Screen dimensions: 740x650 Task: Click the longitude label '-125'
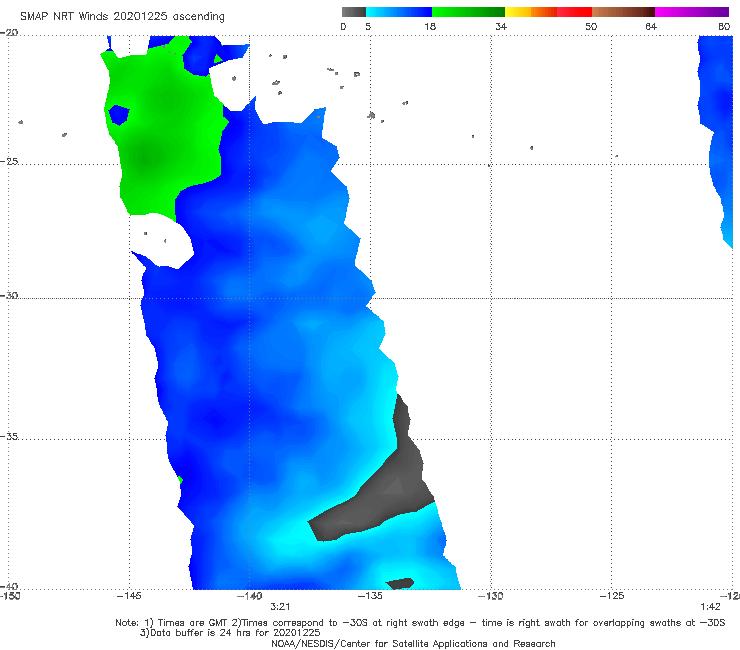tap(612, 596)
